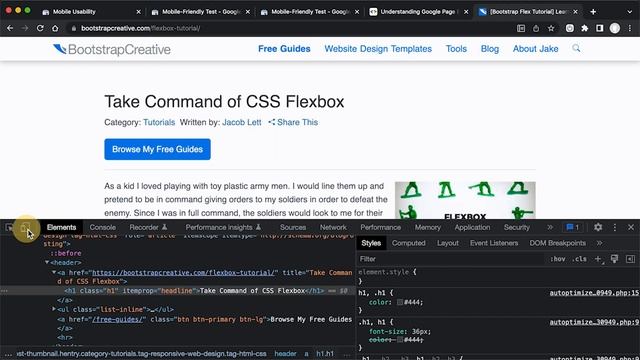Open the #444 color swatch in h1, .h1 rule

tap(400, 302)
